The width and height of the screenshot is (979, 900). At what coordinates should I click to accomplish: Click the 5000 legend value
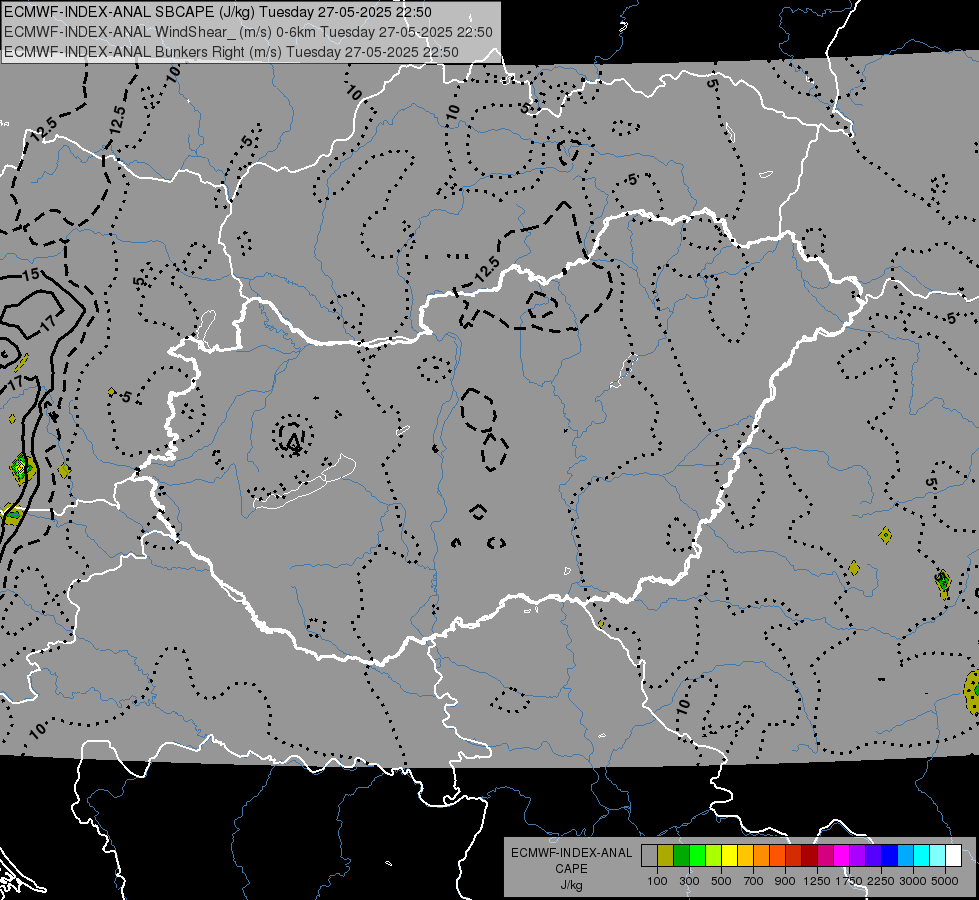coord(945,881)
